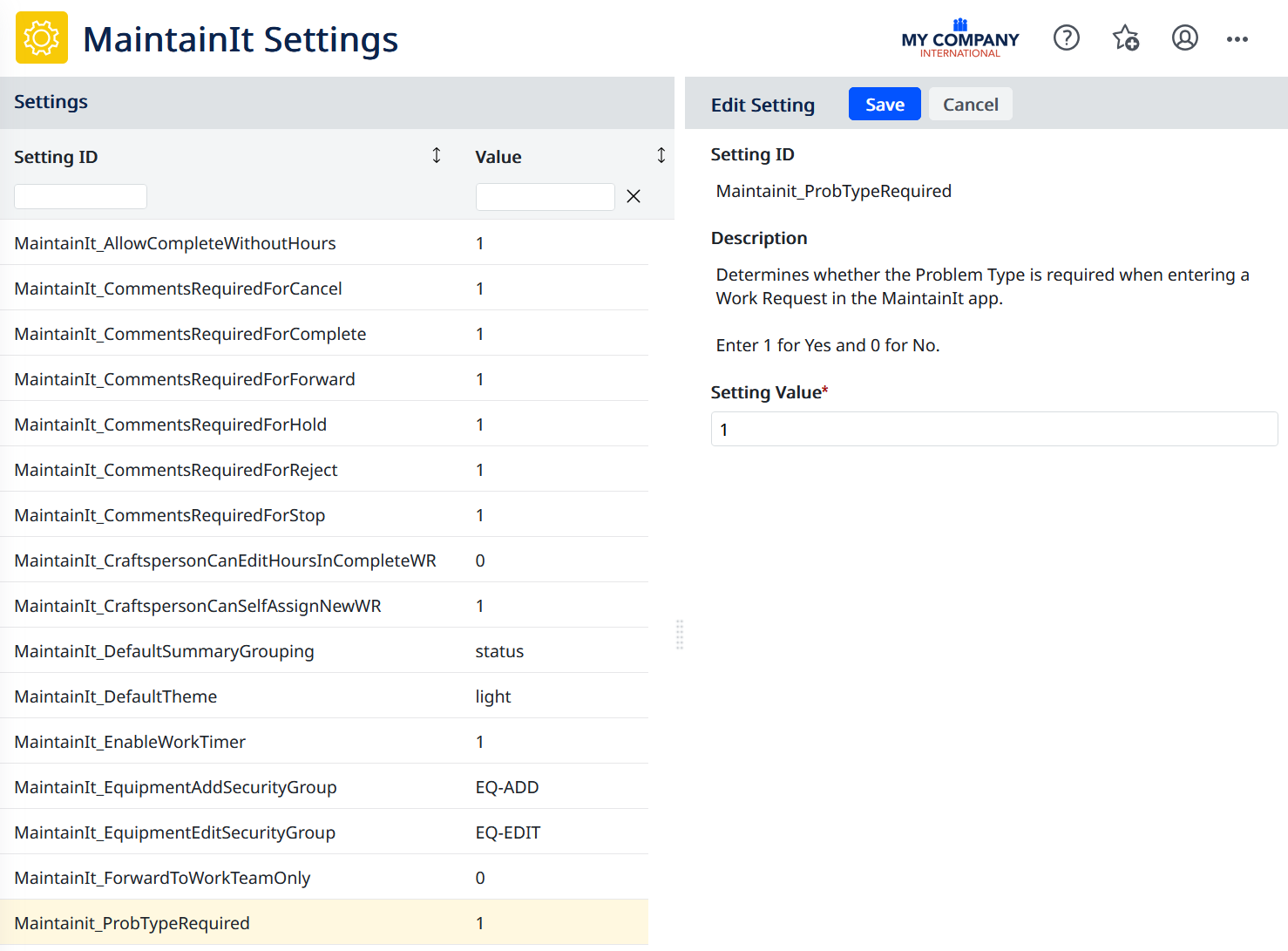1288x951 pixels.
Task: Click the Value filter input box
Action: (545, 197)
